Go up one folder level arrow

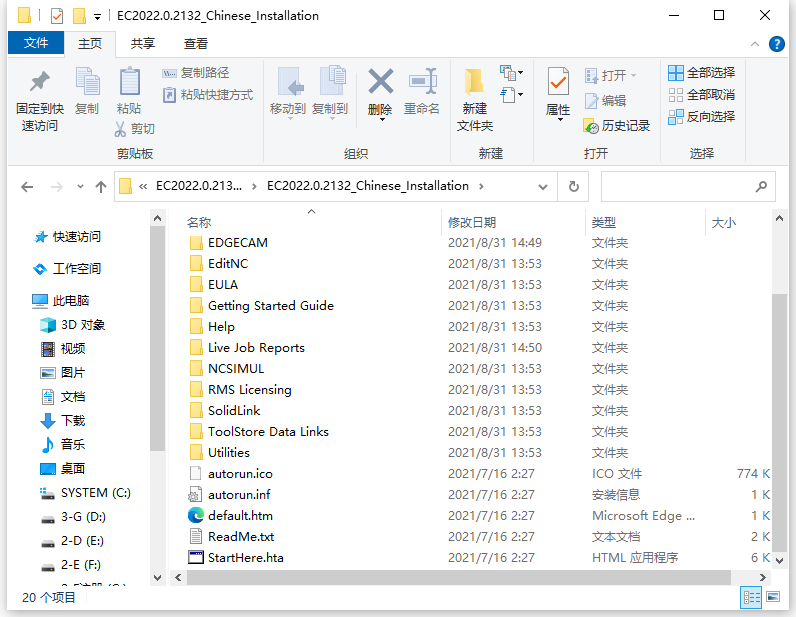(101, 187)
